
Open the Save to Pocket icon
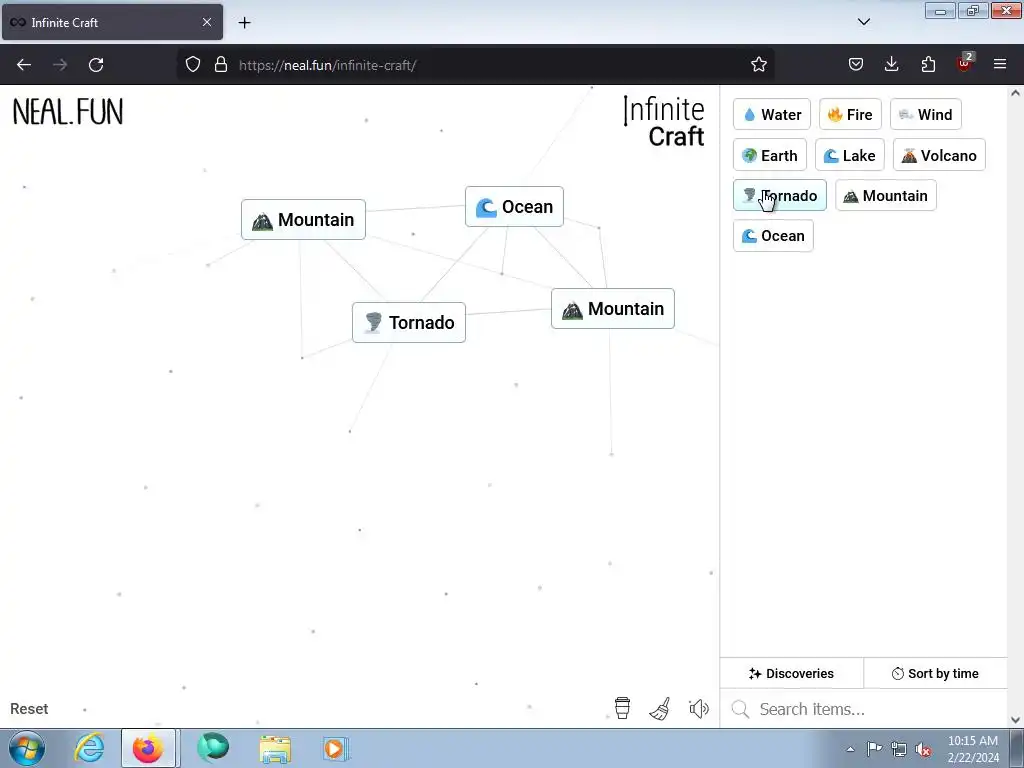coord(856,64)
